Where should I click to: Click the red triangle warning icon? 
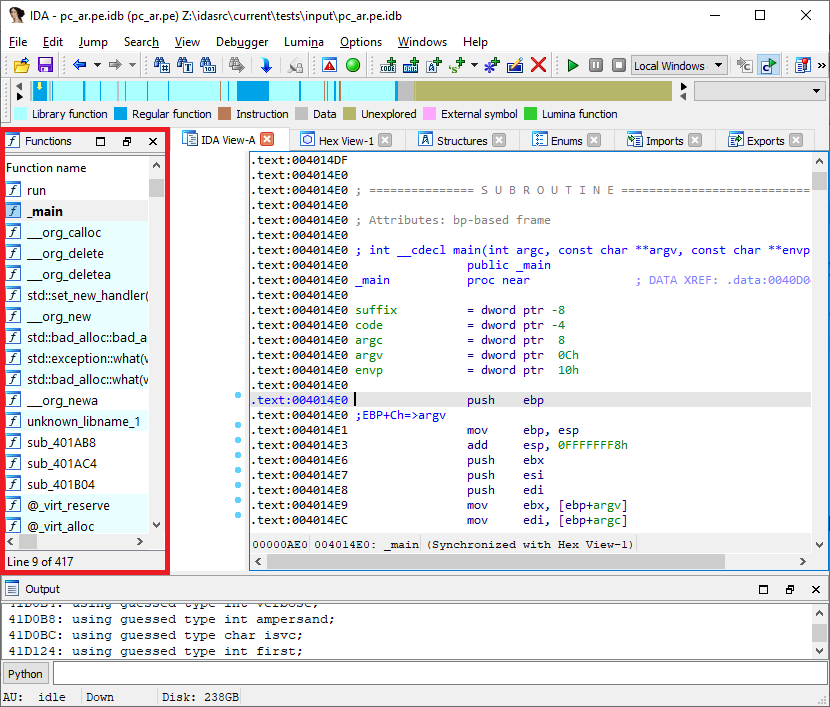[x=329, y=65]
